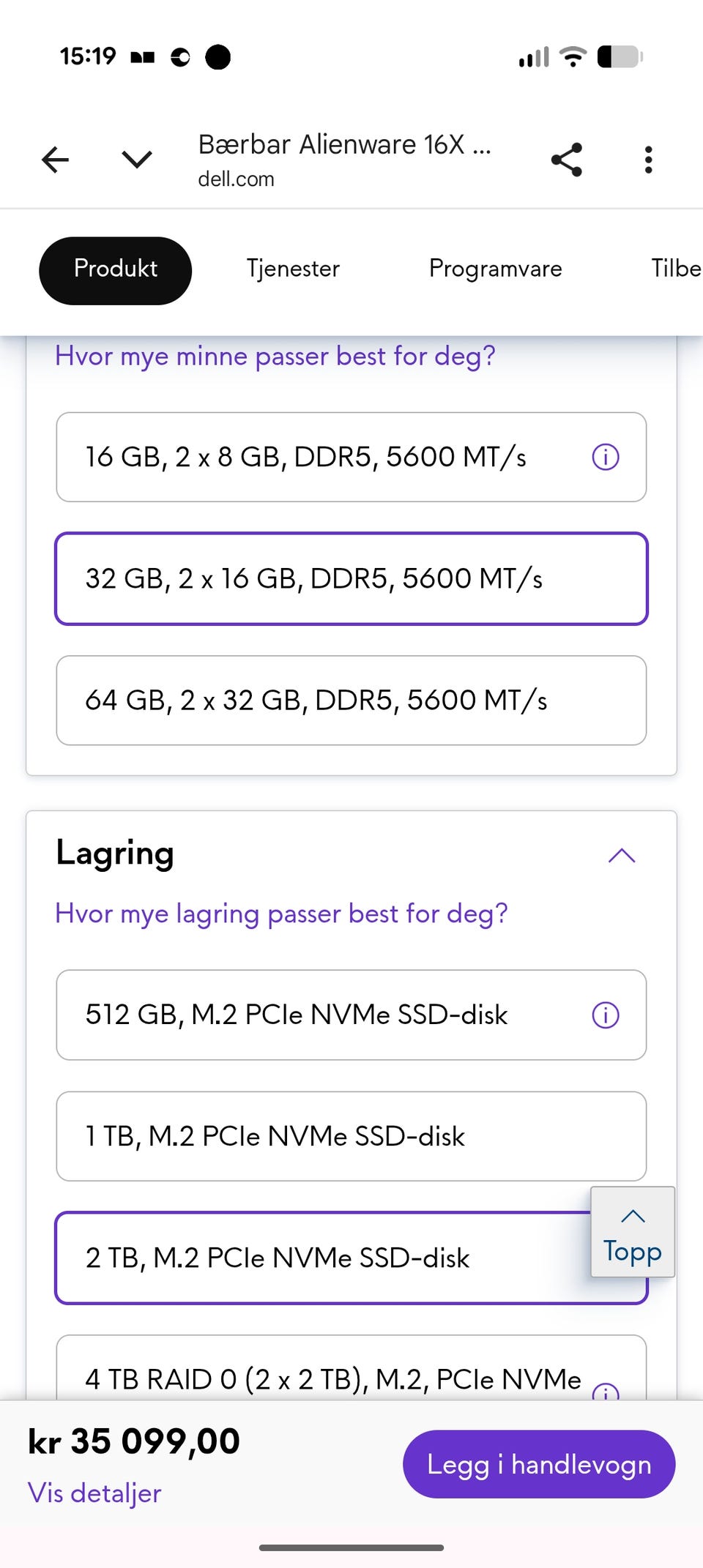Open the three-dot overflow menu
Viewport: 703px width, 1568px height.
(648, 160)
